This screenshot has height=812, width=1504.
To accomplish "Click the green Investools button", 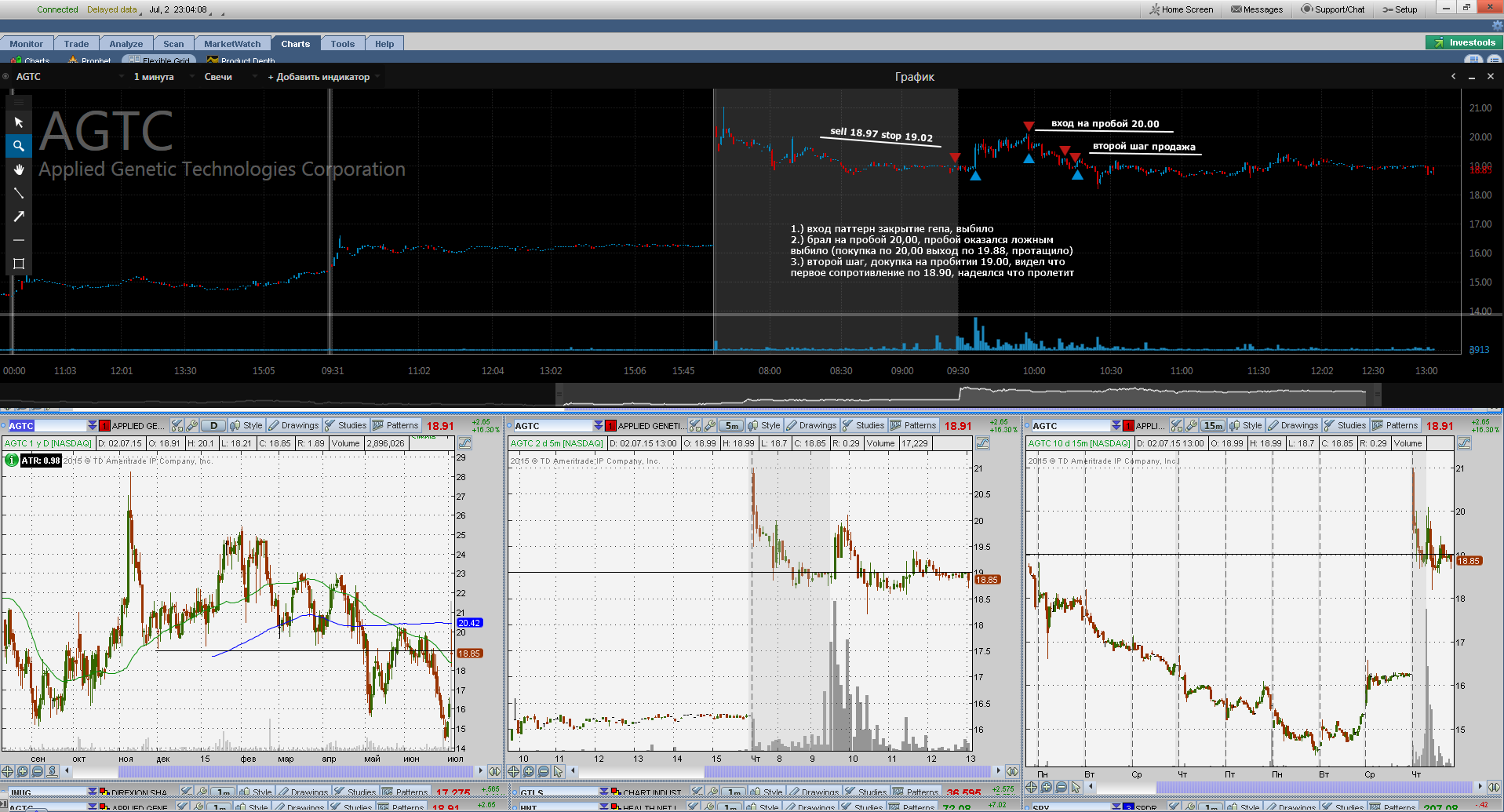I will [x=1464, y=42].
